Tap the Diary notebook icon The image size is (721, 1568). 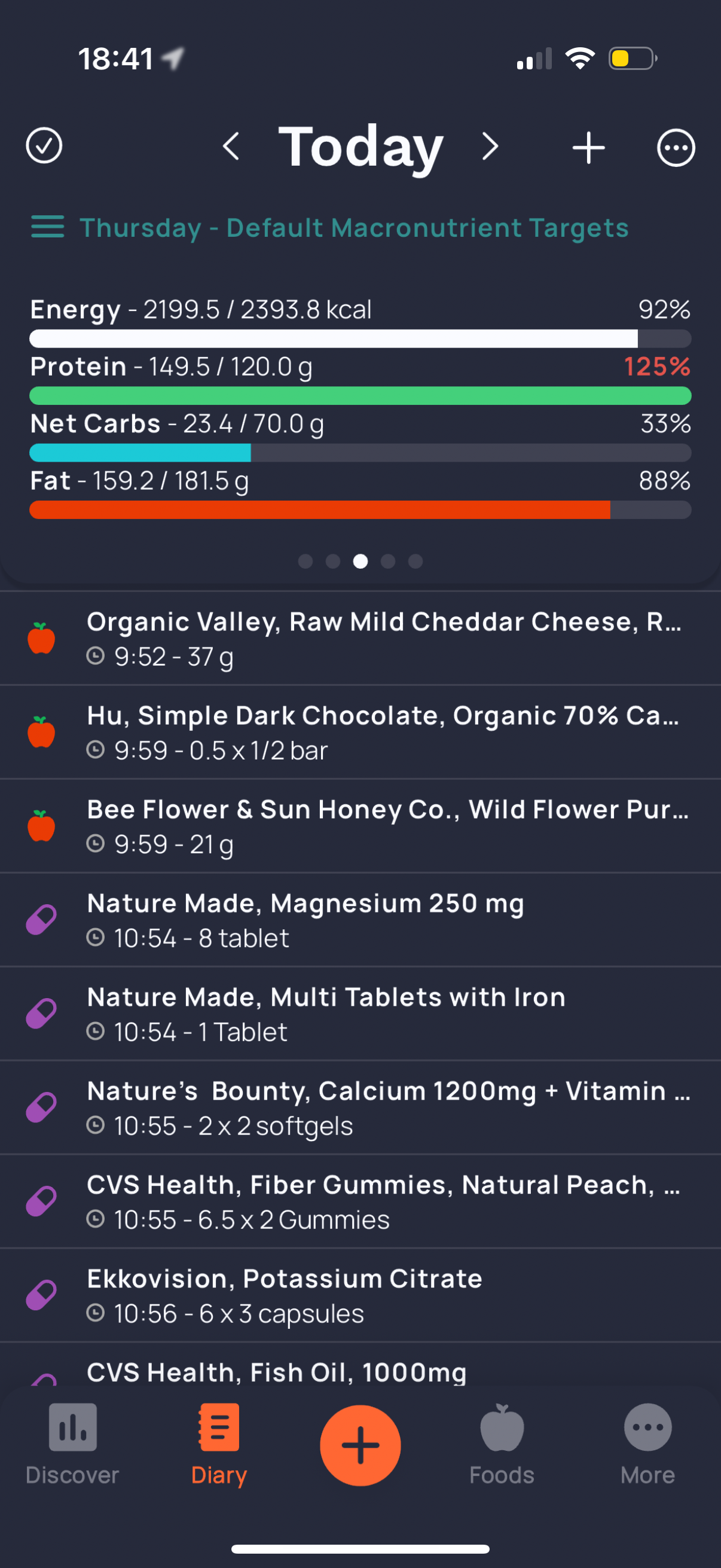coord(219,1427)
